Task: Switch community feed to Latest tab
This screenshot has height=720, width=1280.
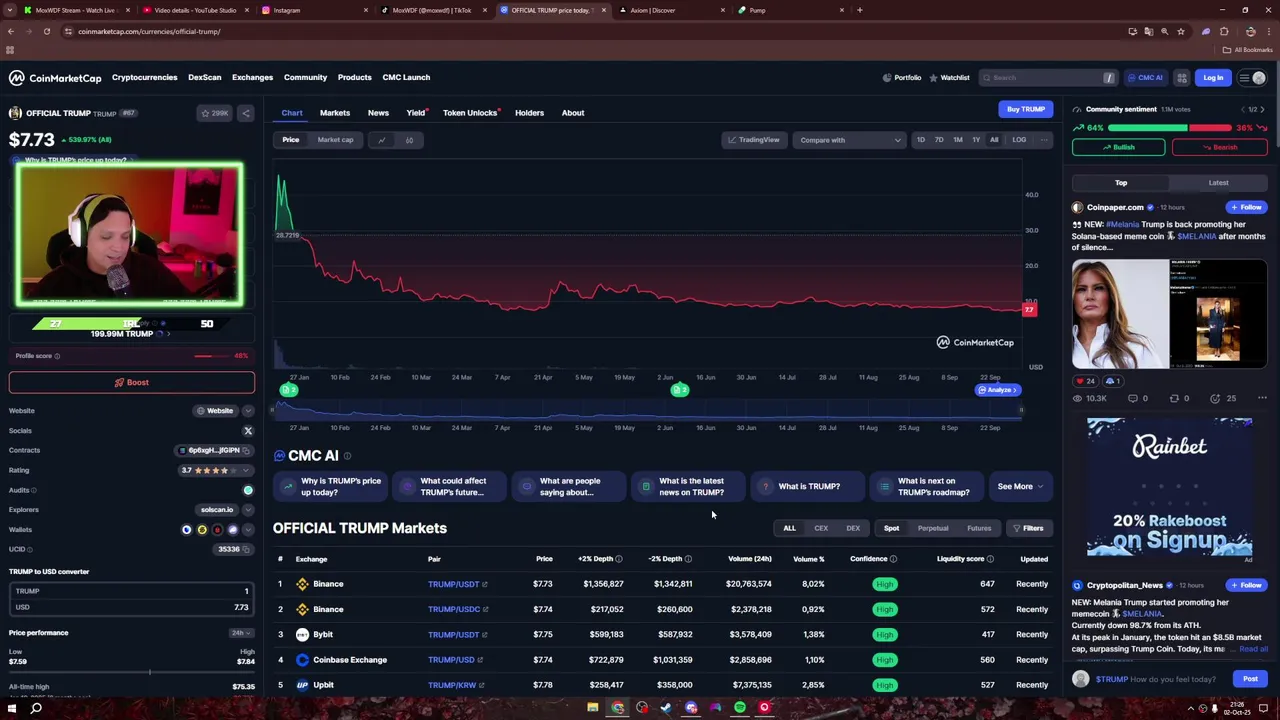Action: point(1218,183)
